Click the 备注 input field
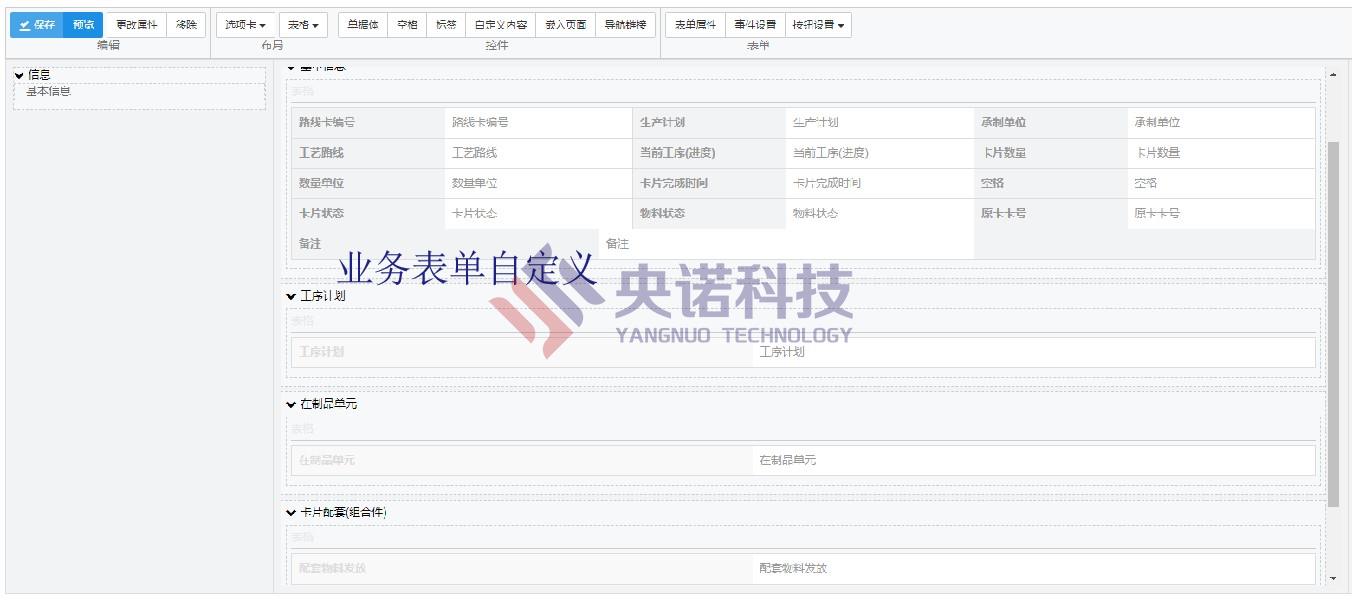Viewport: 1353px width, 602px height. (x=786, y=244)
